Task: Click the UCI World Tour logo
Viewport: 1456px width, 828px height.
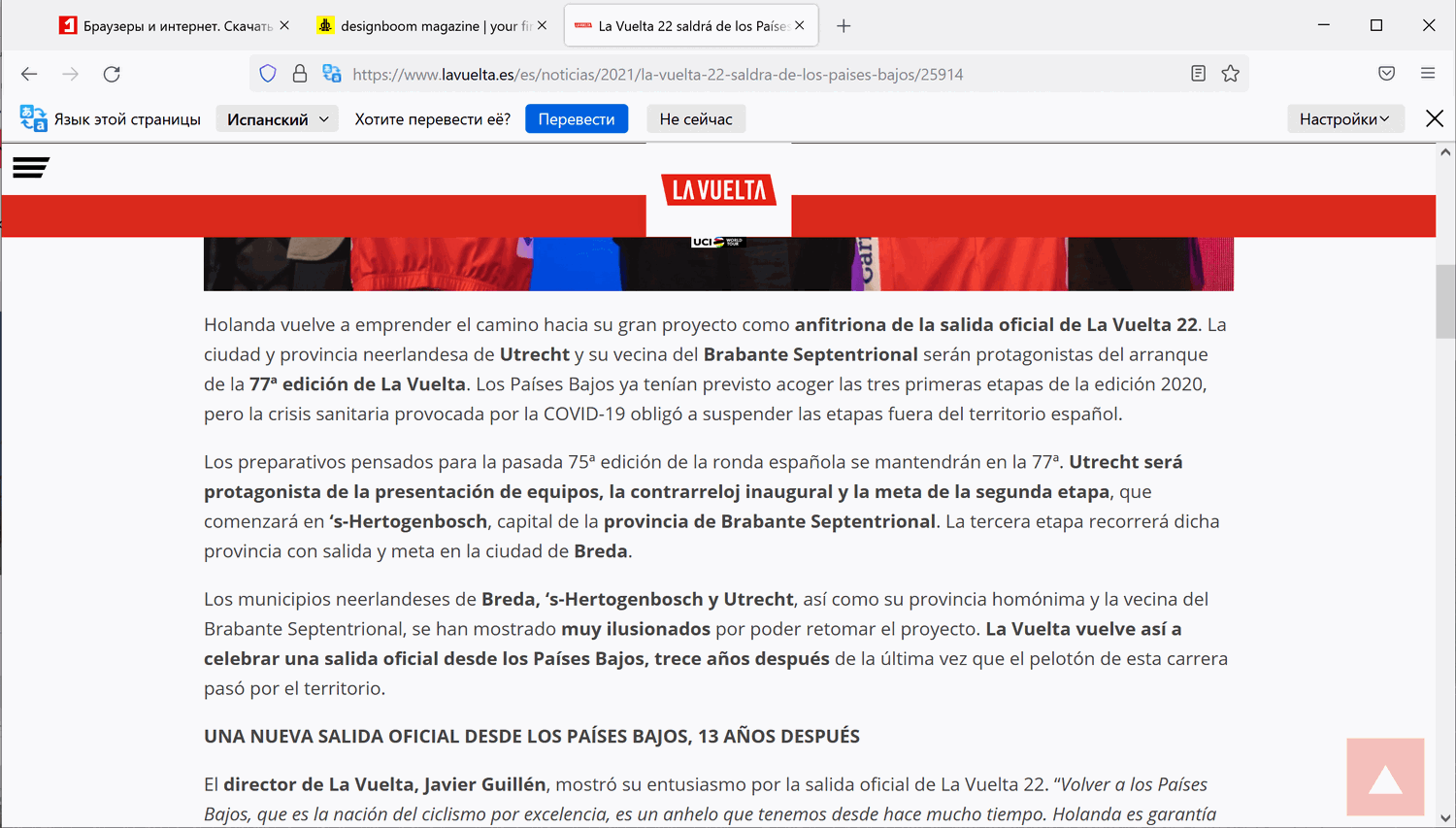Action: tap(718, 242)
